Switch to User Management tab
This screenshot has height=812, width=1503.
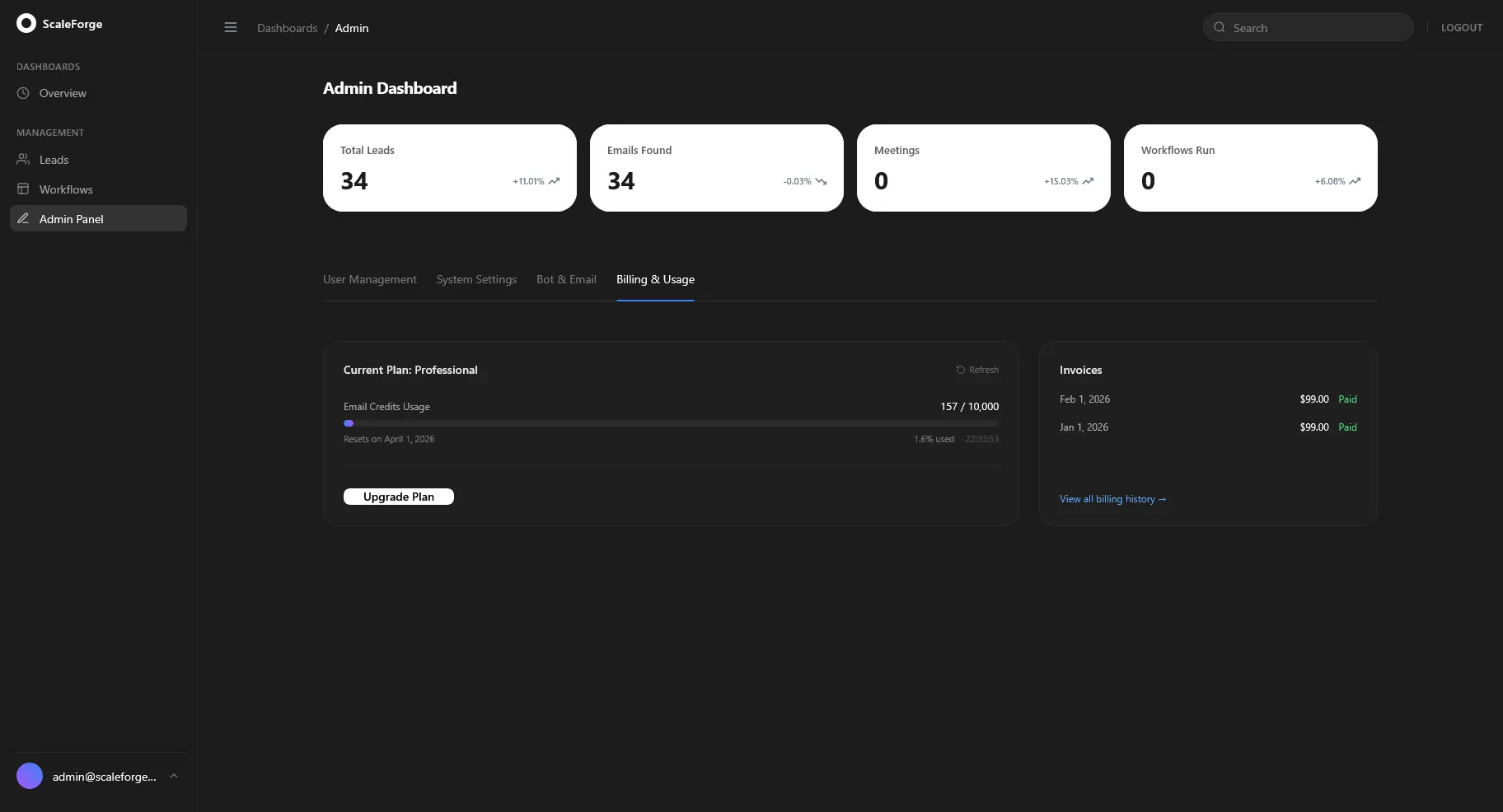tap(370, 279)
